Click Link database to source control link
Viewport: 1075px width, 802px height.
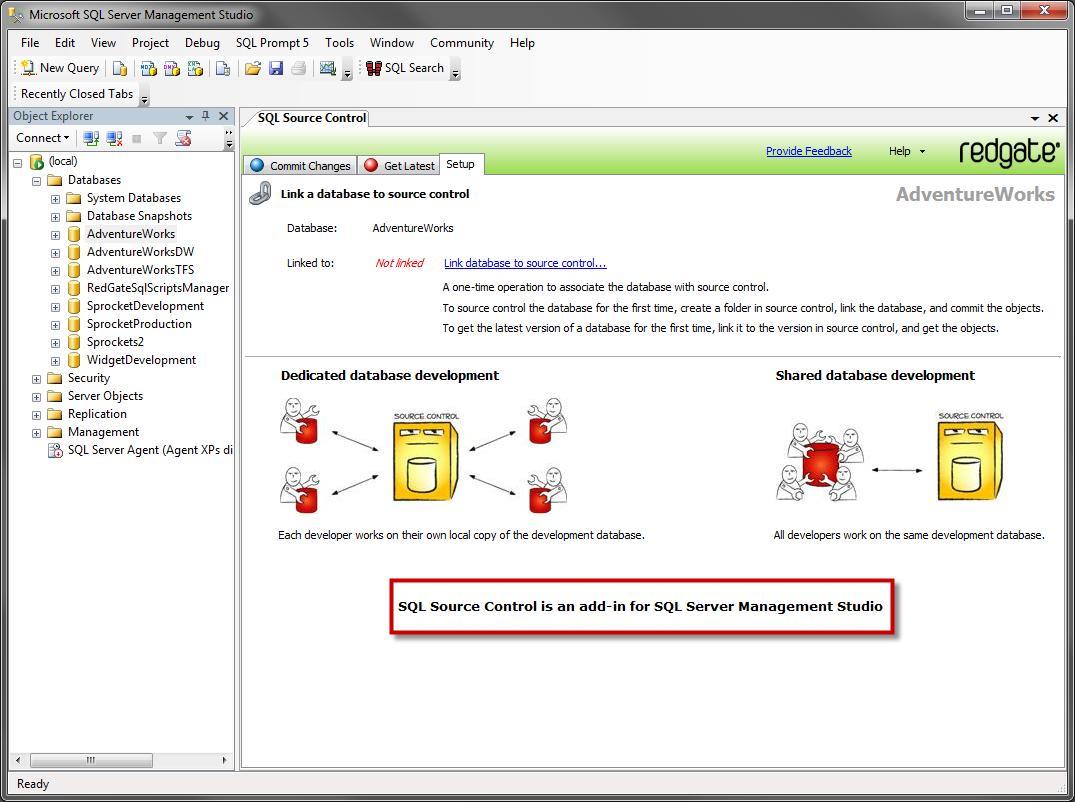click(525, 263)
